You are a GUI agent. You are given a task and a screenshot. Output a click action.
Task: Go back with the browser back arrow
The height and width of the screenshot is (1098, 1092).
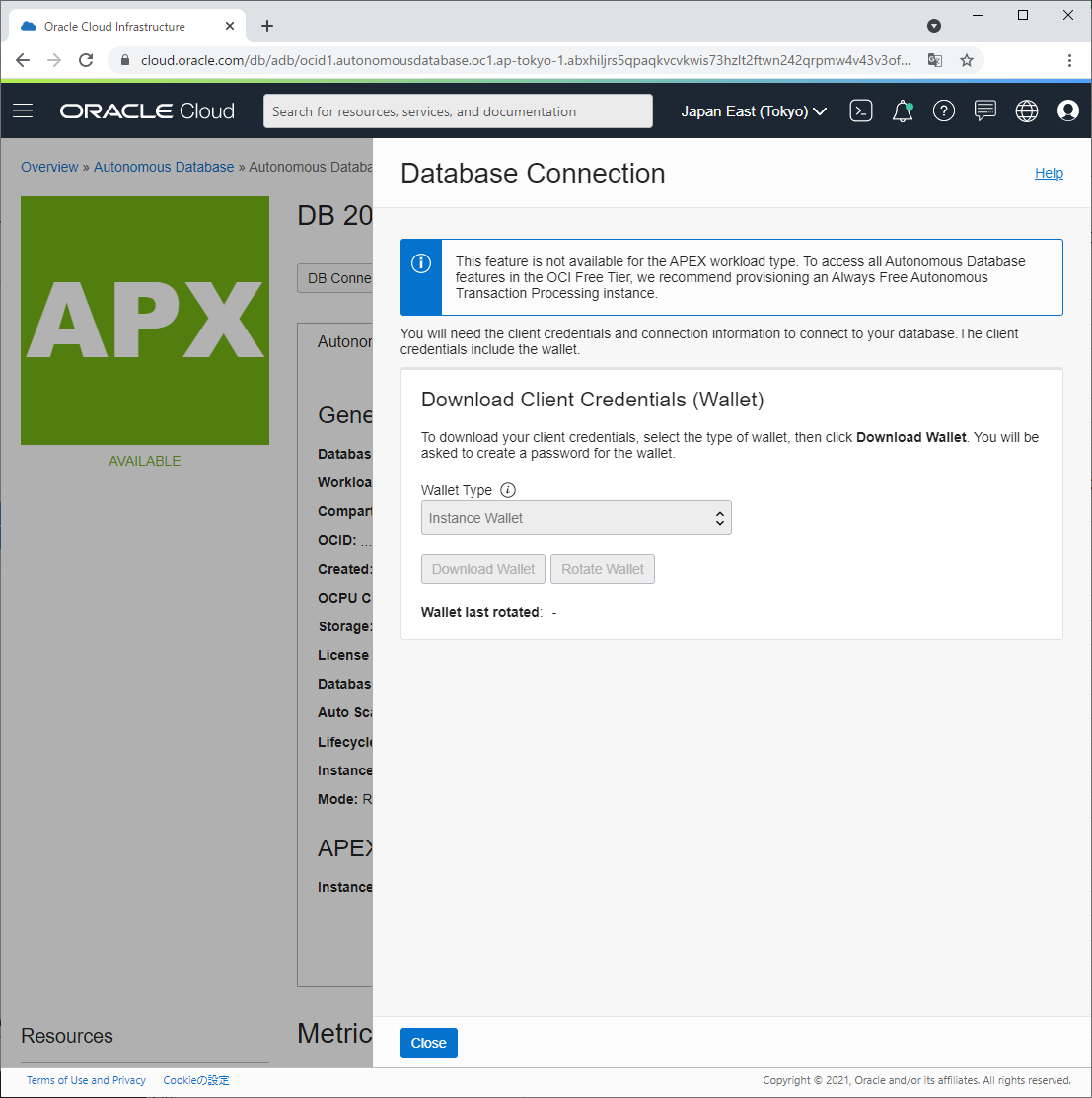coord(23,60)
